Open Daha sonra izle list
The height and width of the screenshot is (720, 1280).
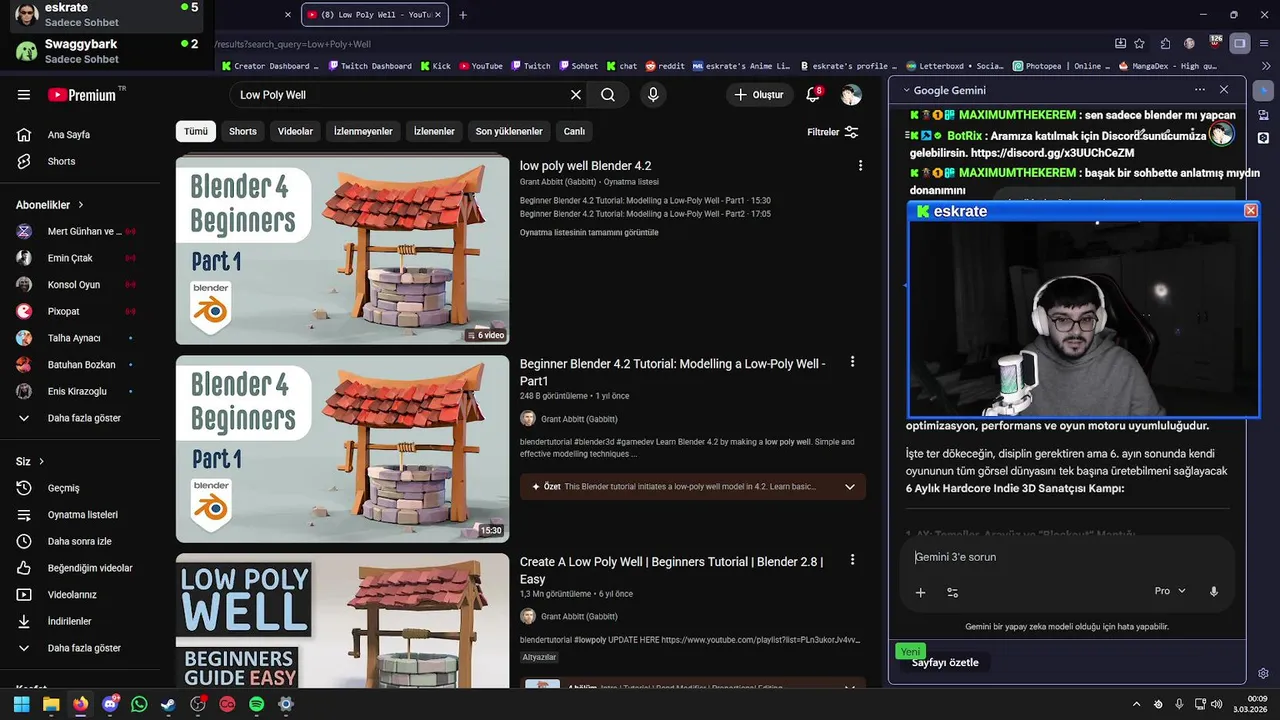pos(80,541)
